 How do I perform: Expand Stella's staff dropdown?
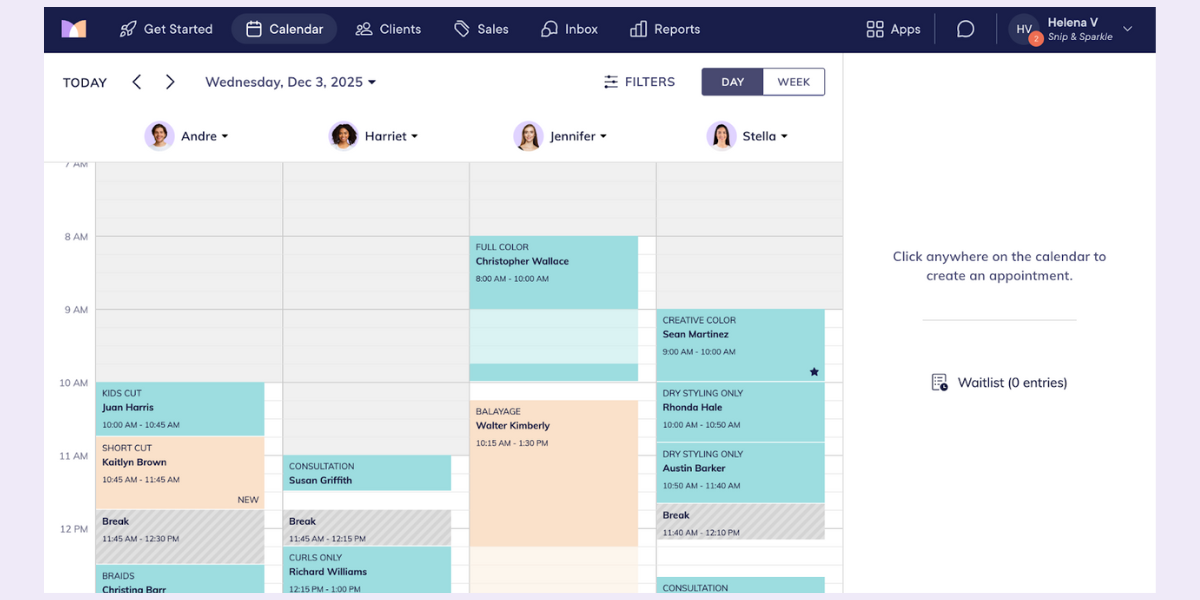click(x=785, y=136)
